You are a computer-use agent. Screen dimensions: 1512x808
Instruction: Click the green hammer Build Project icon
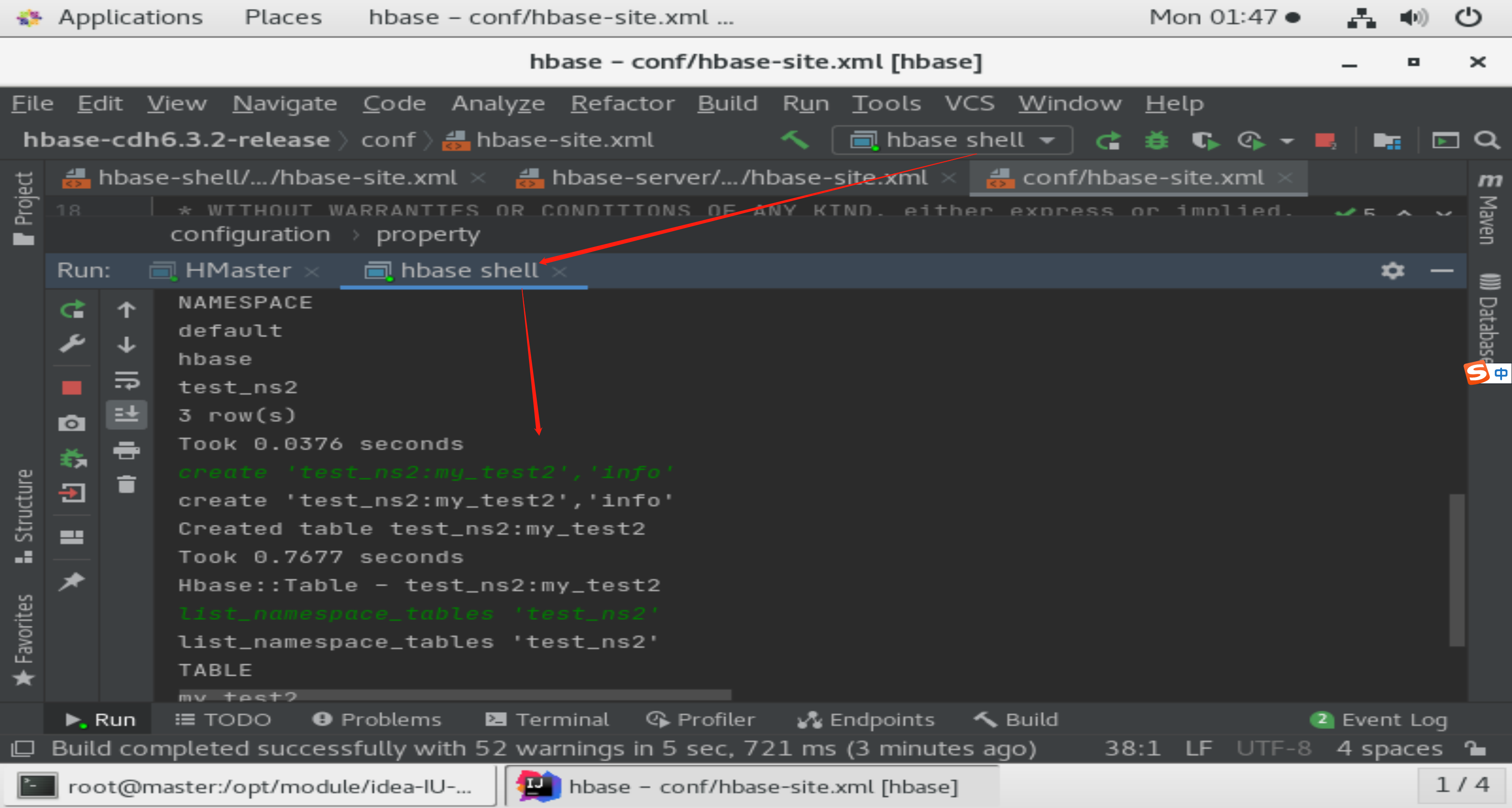[x=795, y=140]
